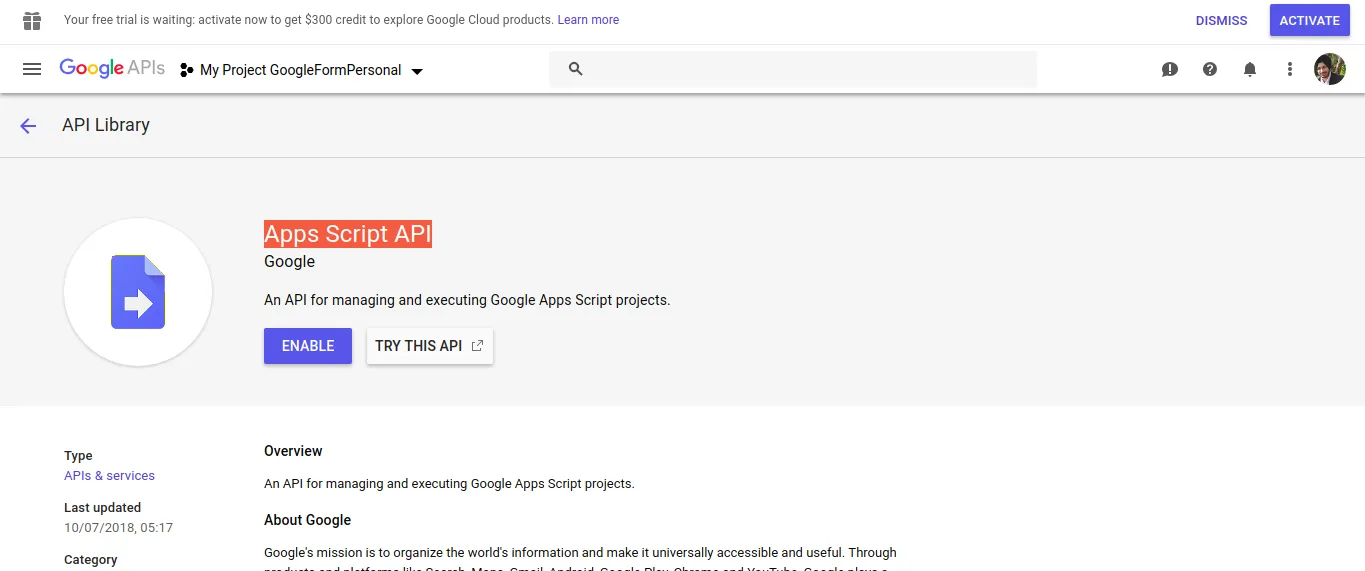Screen dimensions: 1365x571
Task: Open the hamburger navigation menu
Action: coord(32,69)
